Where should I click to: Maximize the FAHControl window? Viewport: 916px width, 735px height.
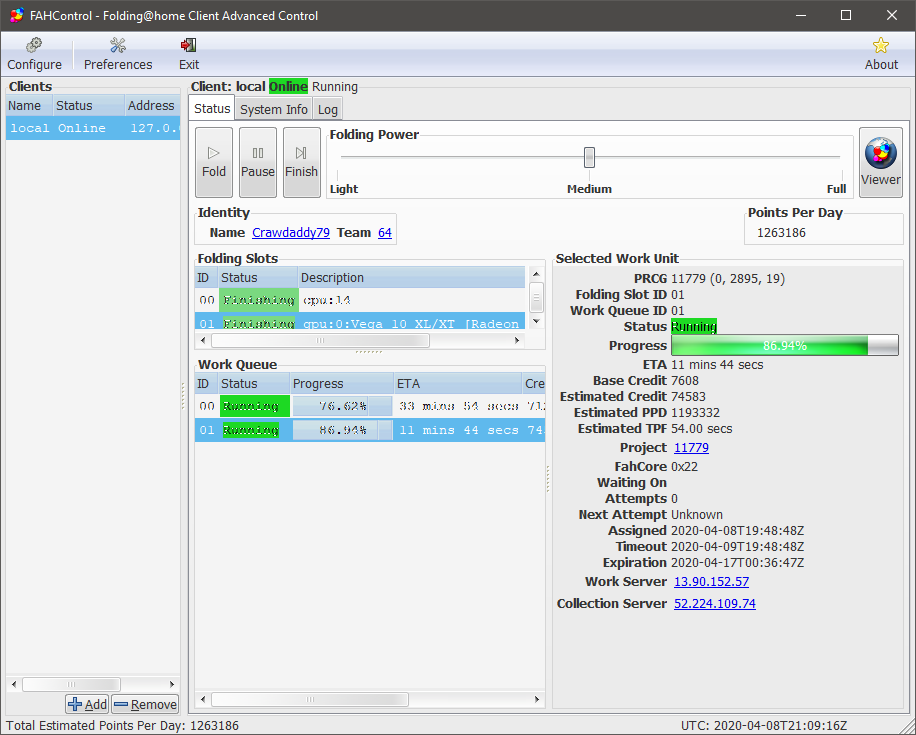tap(846, 15)
